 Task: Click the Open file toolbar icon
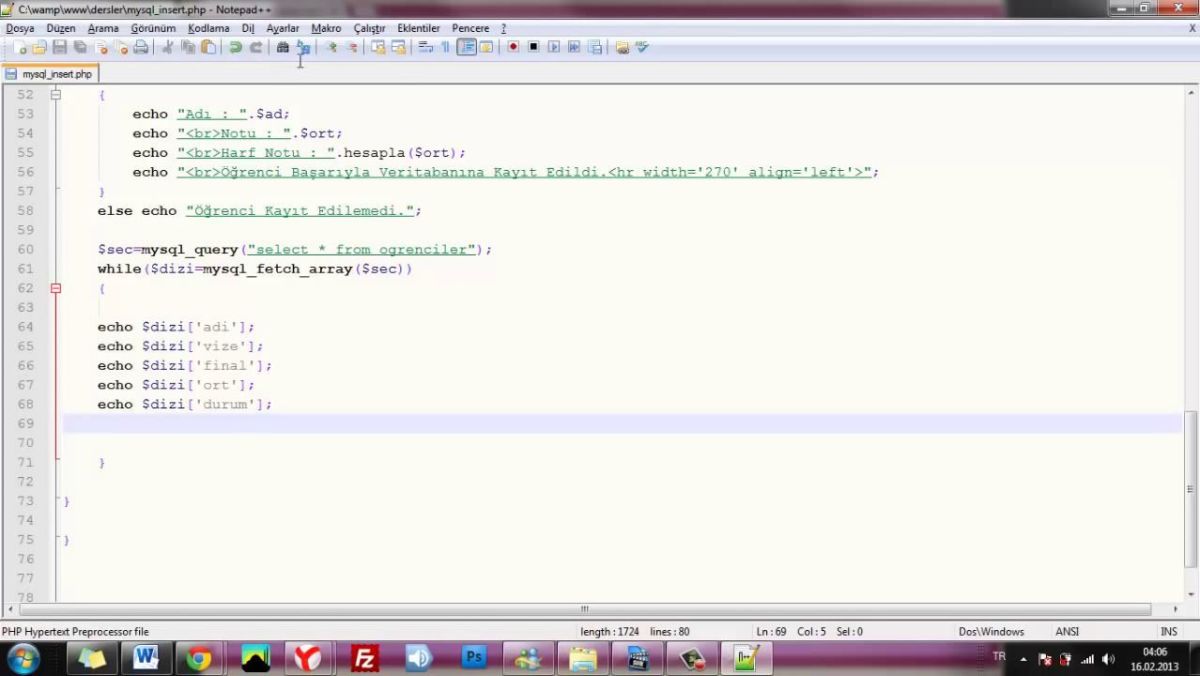tap(39, 47)
